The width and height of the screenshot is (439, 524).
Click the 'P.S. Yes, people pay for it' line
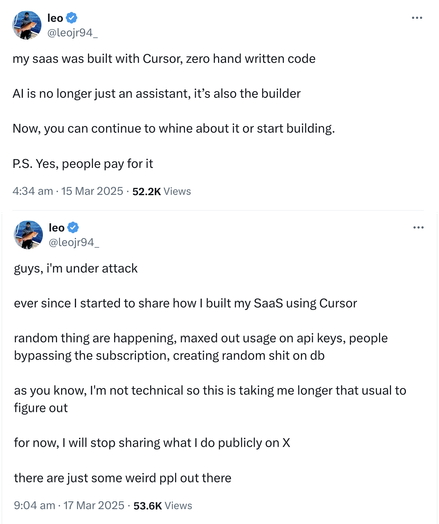pyautogui.click(x=83, y=164)
